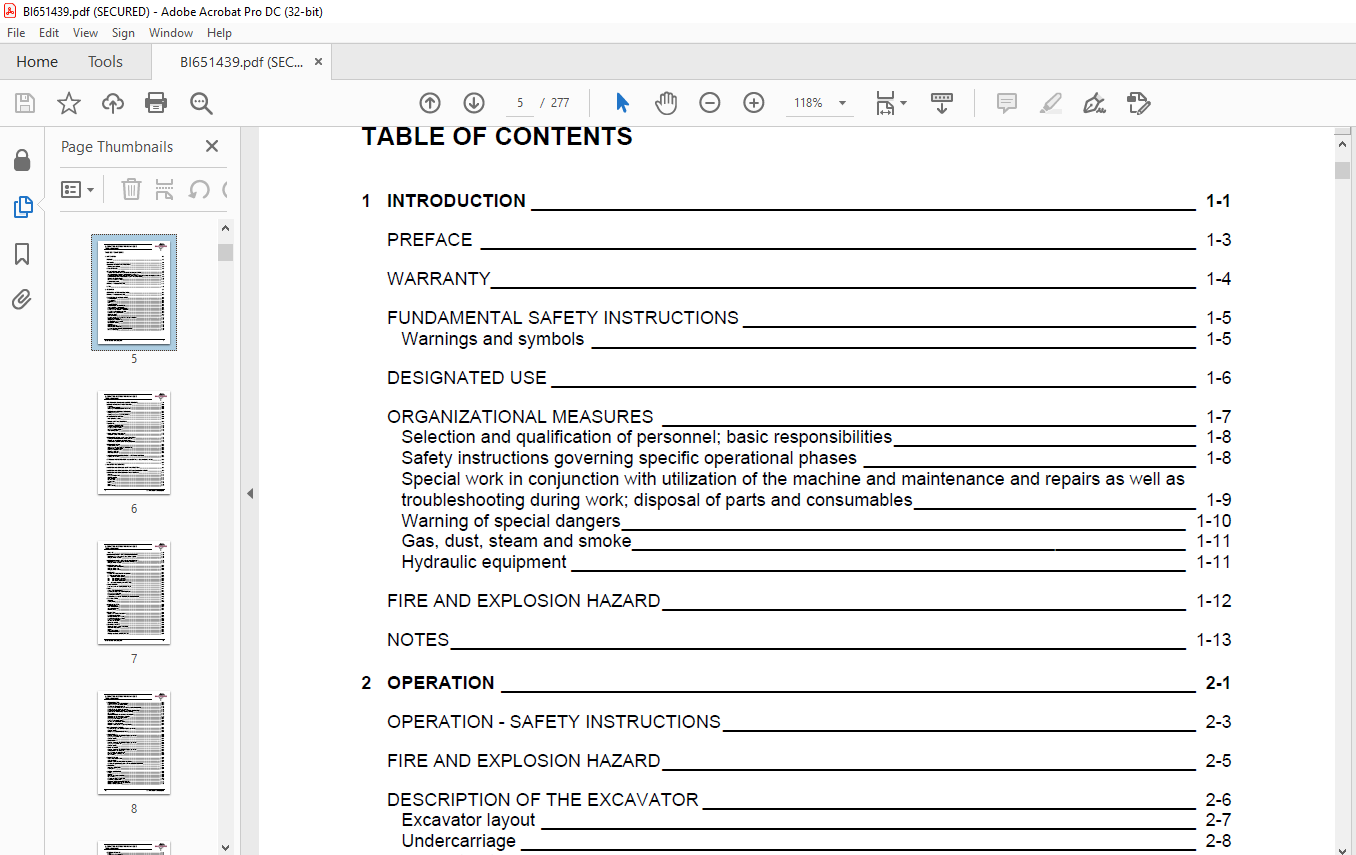Open the Sign menu
This screenshot has height=855, width=1356.
[x=123, y=33]
